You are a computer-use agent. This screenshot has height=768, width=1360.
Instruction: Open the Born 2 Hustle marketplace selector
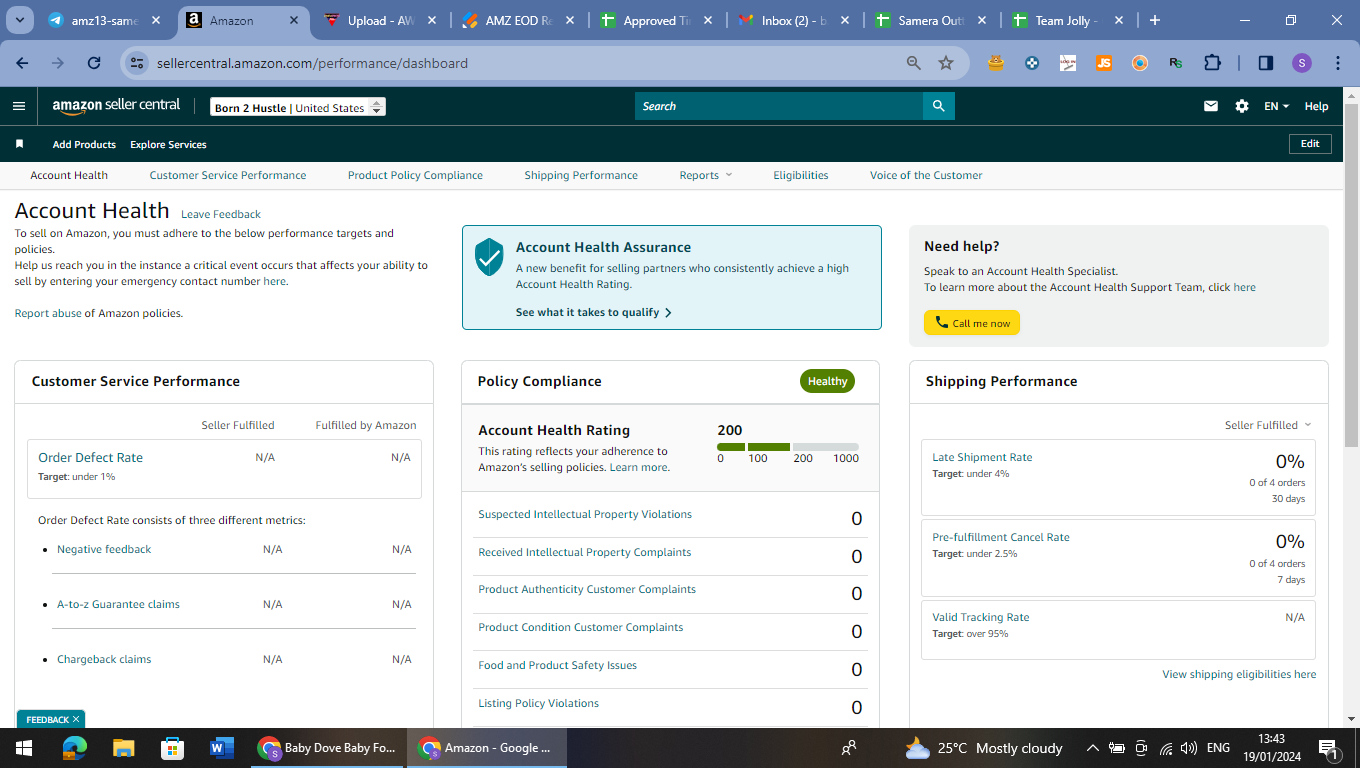(x=298, y=108)
